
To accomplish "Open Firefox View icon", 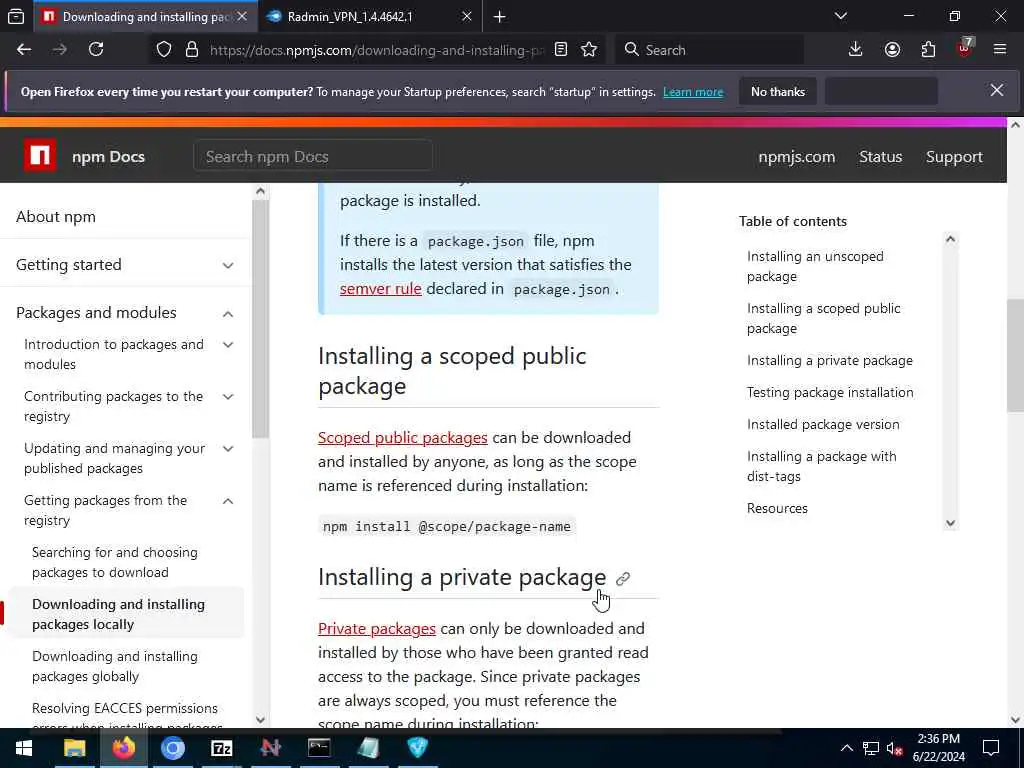I will 16,16.
